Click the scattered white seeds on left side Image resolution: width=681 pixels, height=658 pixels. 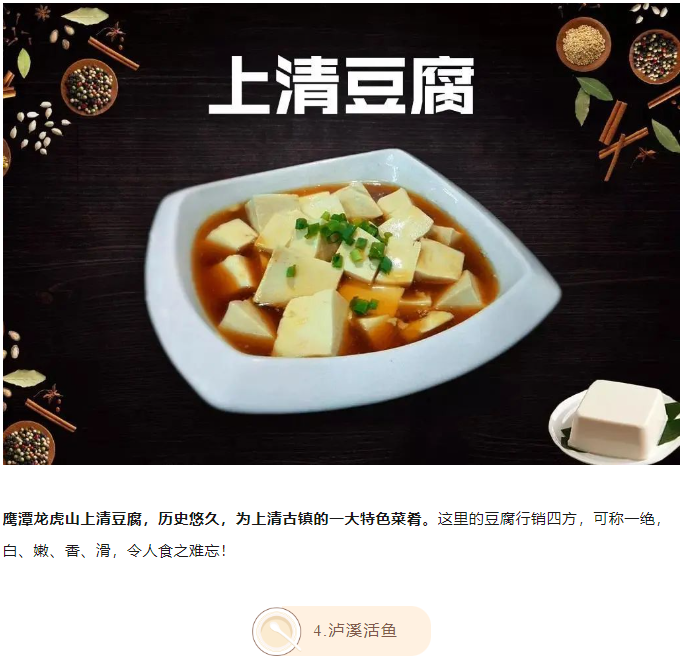(39, 127)
